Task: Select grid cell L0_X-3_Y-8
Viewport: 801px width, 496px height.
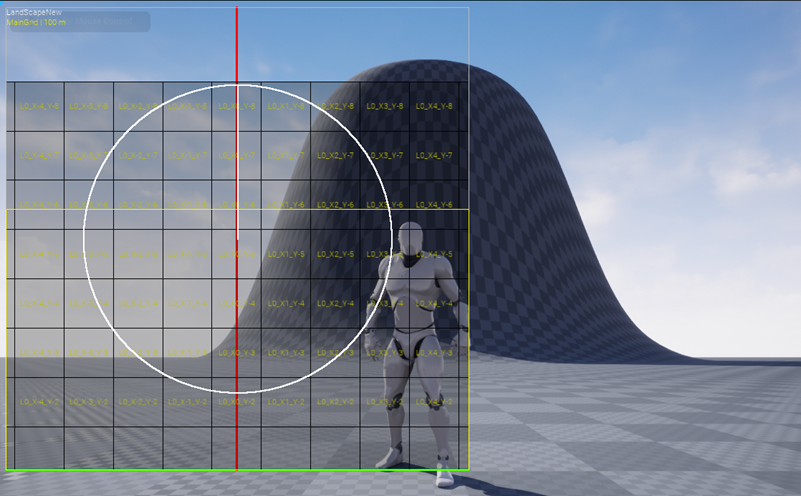Action: [x=89, y=106]
